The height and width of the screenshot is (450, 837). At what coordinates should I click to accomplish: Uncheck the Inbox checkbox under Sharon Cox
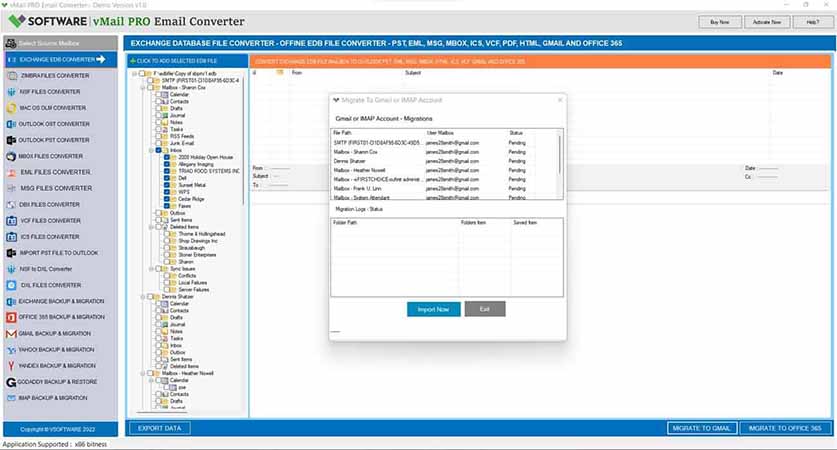click(x=159, y=151)
